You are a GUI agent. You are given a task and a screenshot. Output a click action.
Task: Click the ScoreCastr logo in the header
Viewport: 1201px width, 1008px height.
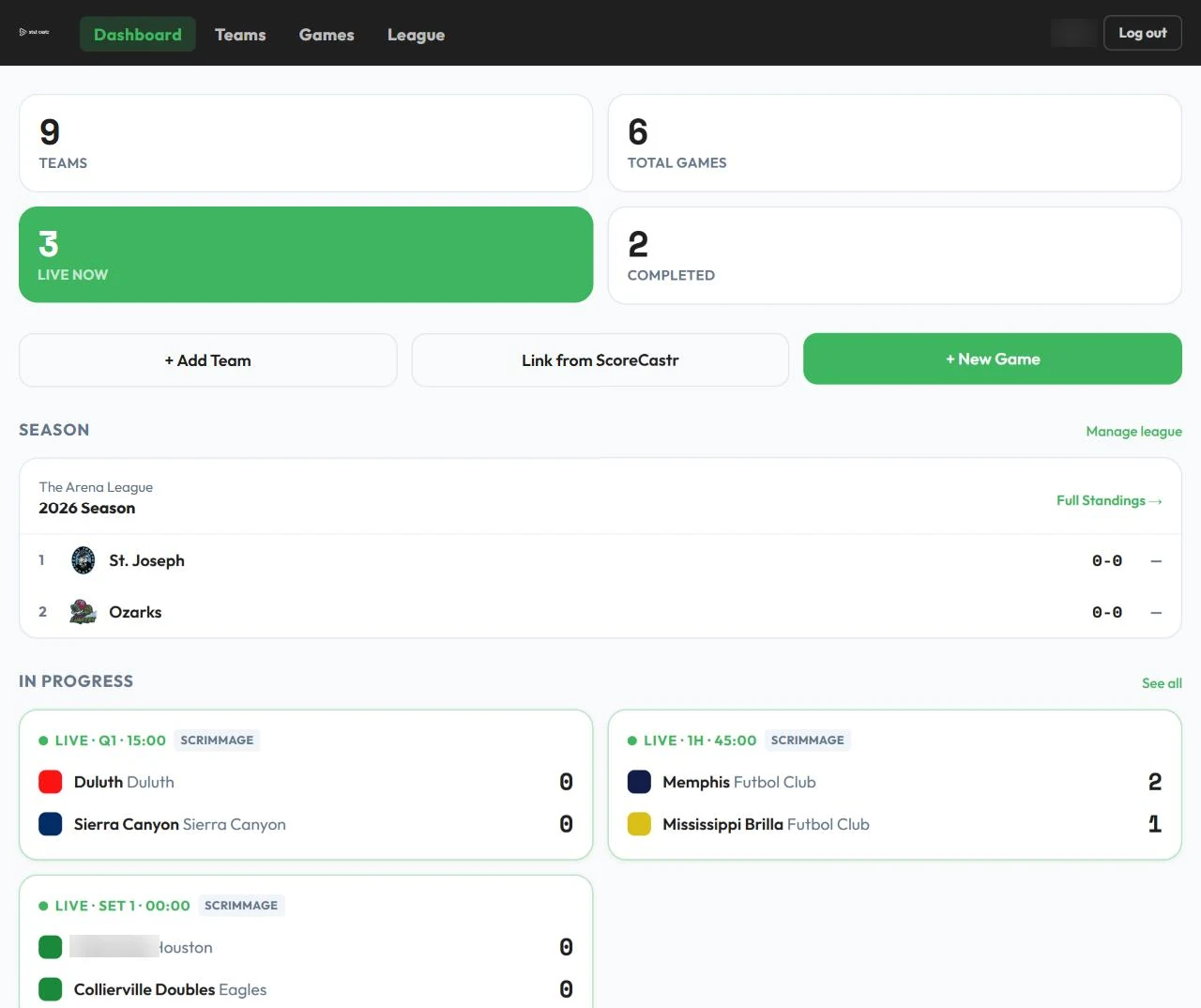[34, 33]
